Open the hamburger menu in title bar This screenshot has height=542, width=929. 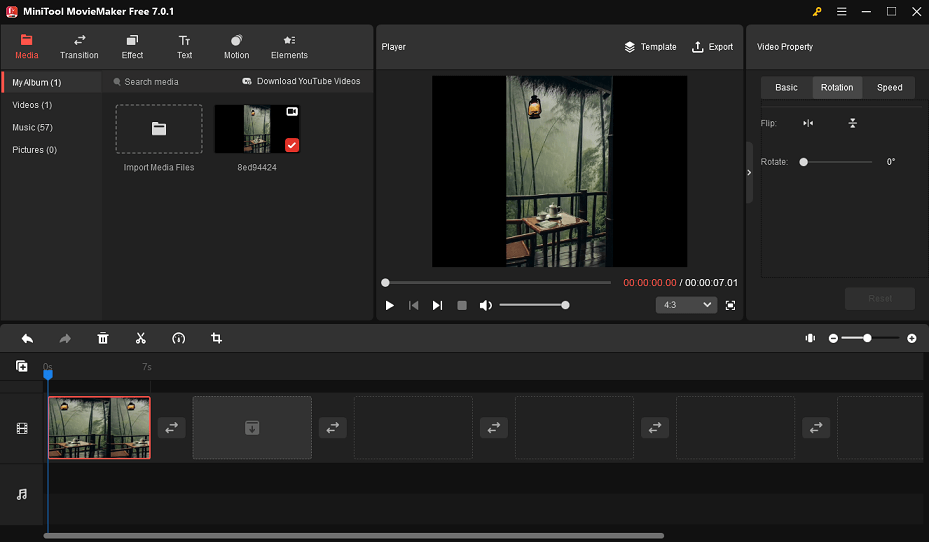pyautogui.click(x=841, y=12)
